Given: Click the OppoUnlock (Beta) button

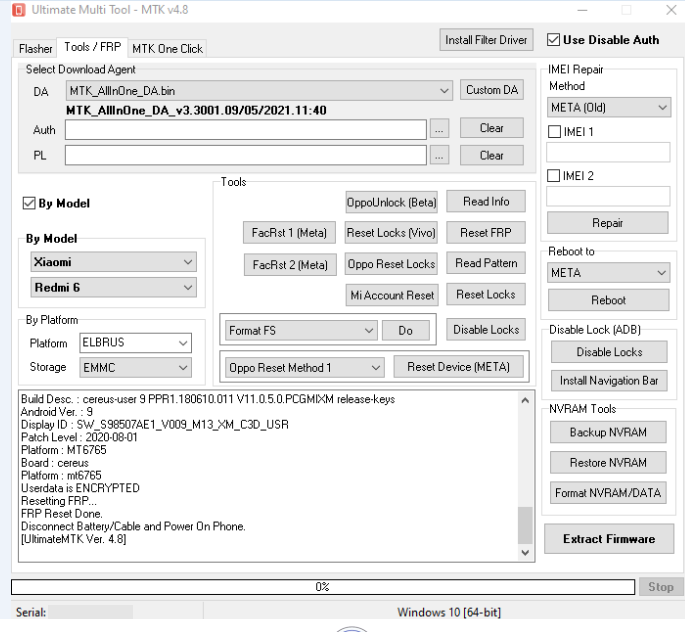Looking at the screenshot, I should (x=391, y=202).
